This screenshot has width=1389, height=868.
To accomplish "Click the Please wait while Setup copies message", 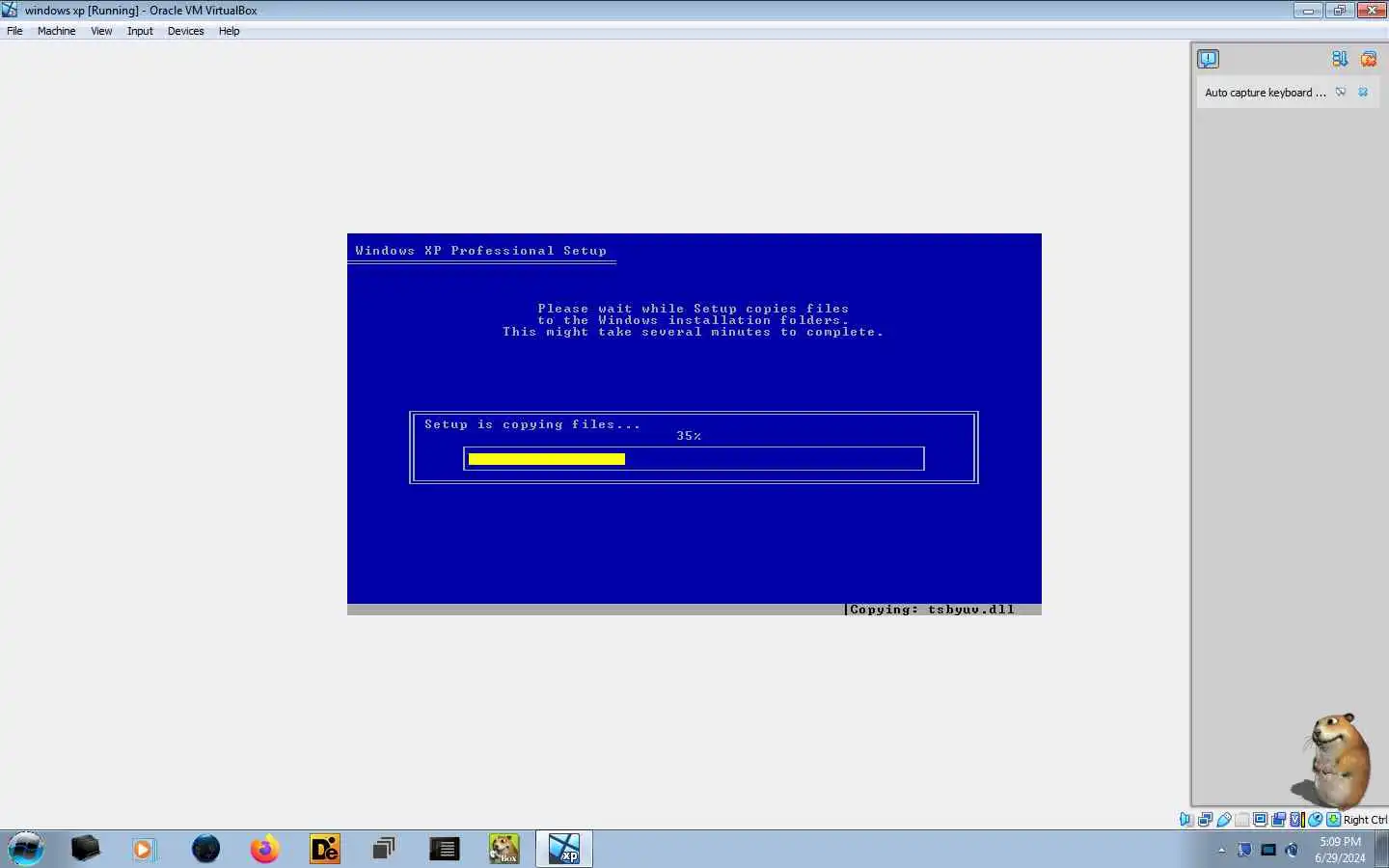I will click(693, 320).
